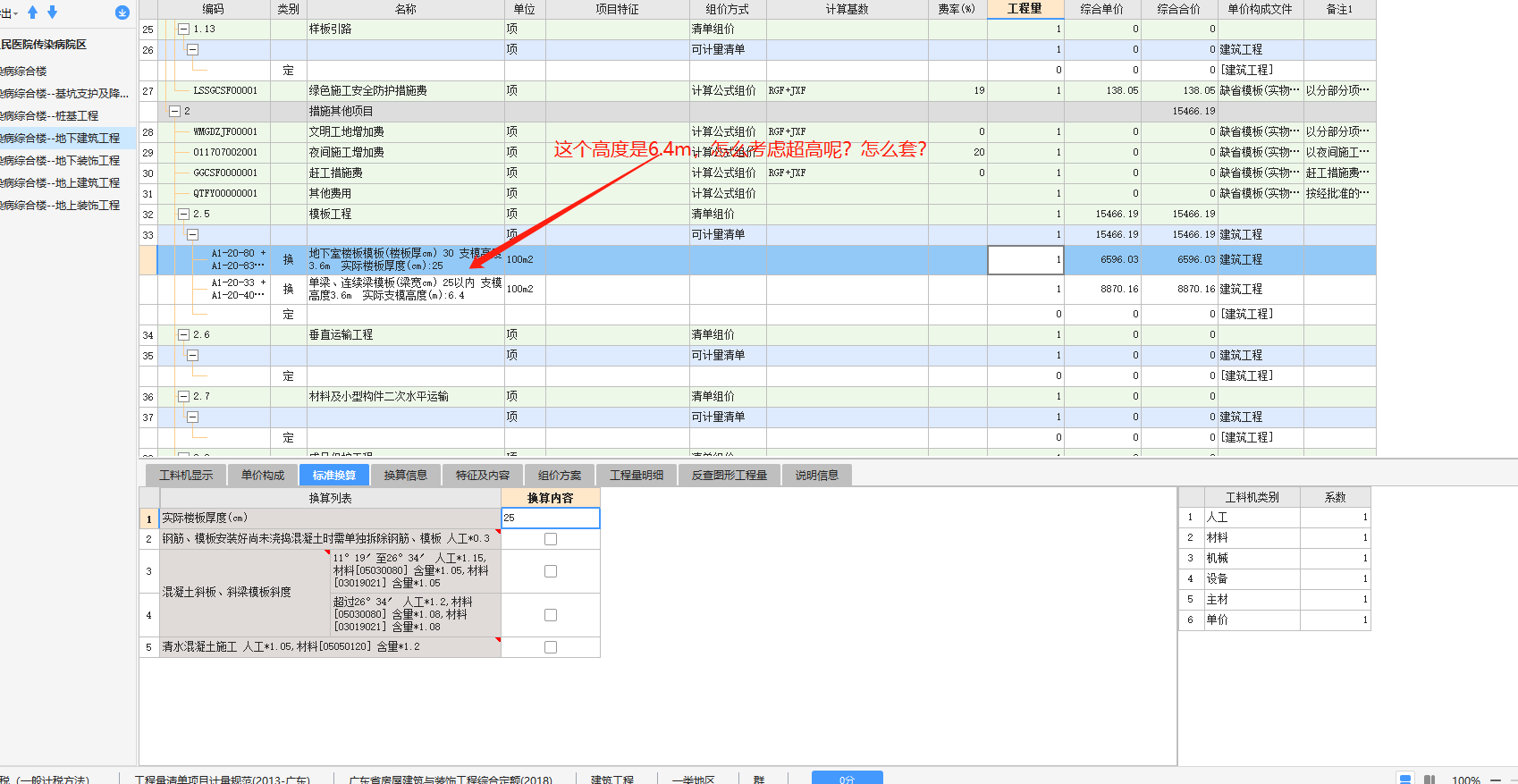
Task: Collapse the sub-node in row 37
Action: tap(192, 417)
